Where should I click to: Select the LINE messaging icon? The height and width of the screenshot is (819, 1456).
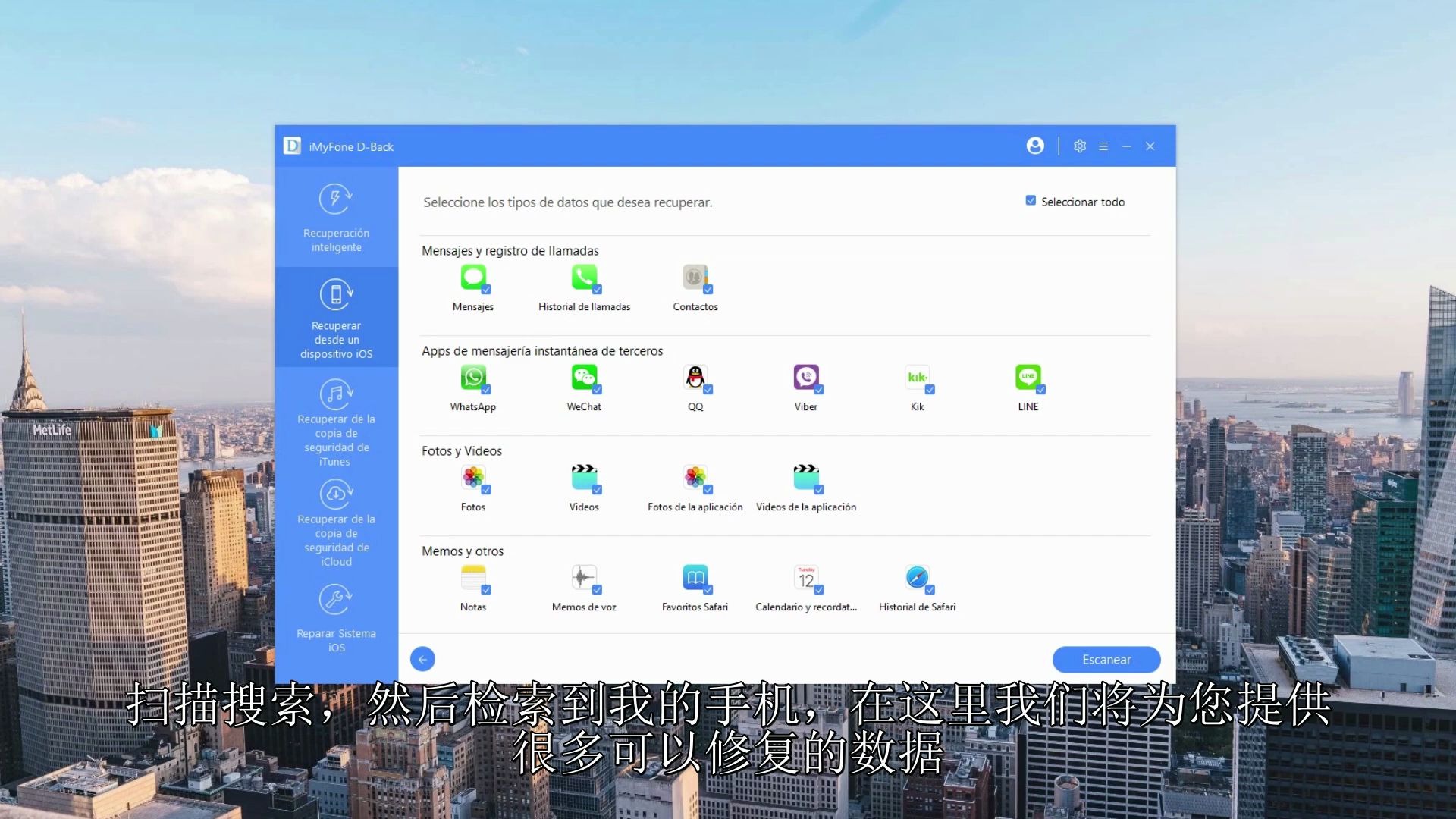[1028, 378]
